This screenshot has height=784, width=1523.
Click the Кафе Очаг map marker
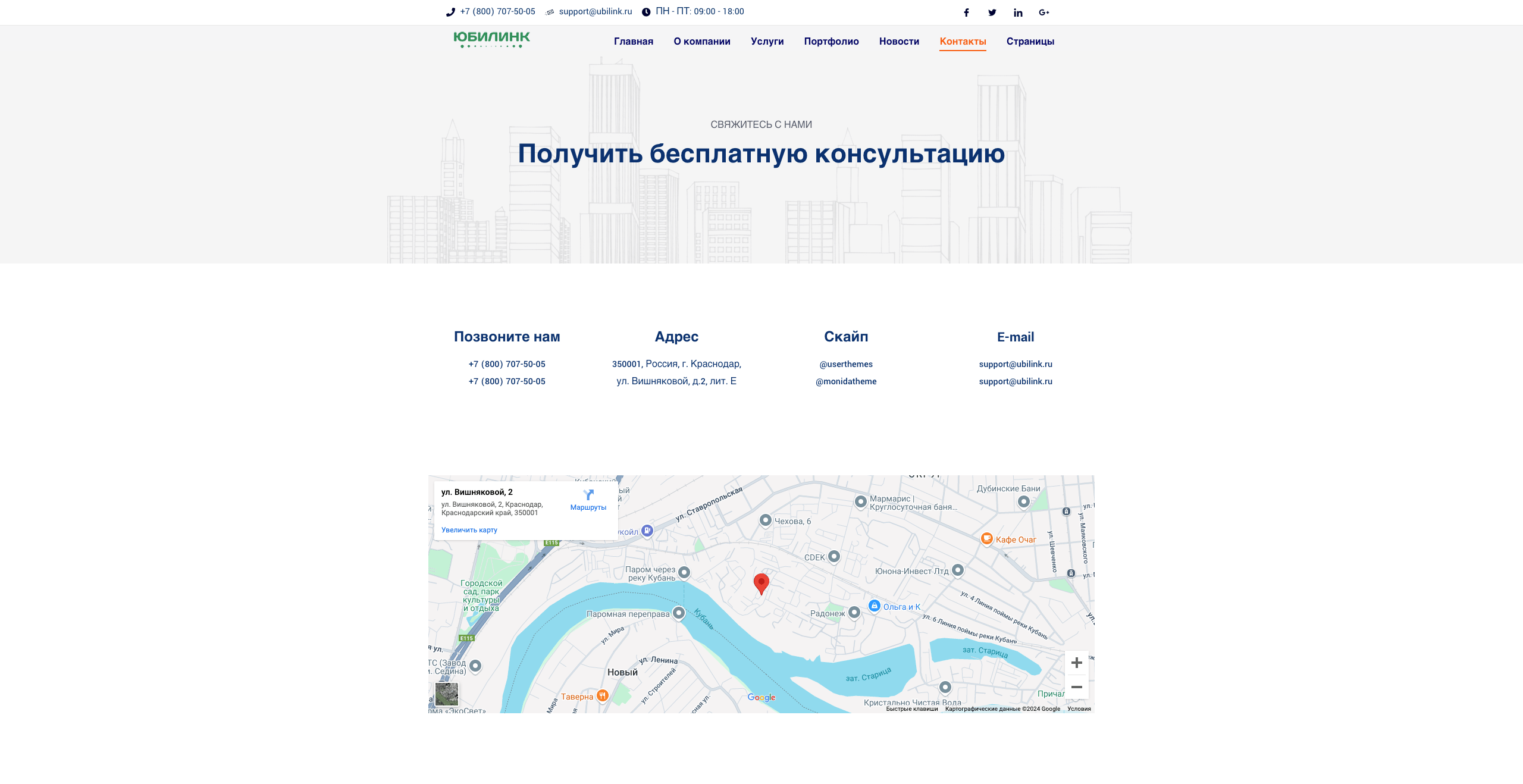click(x=987, y=539)
